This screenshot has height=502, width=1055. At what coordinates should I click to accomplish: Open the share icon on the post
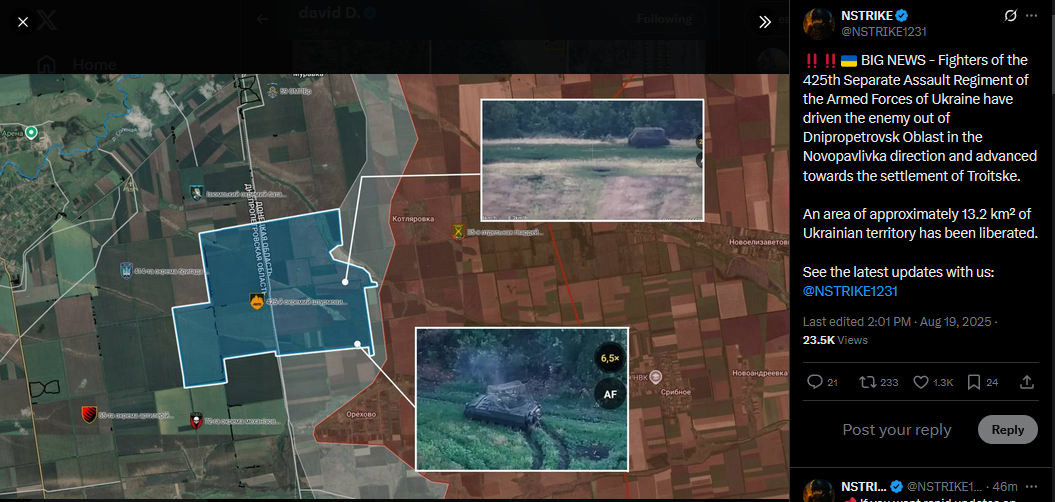[1027, 382]
